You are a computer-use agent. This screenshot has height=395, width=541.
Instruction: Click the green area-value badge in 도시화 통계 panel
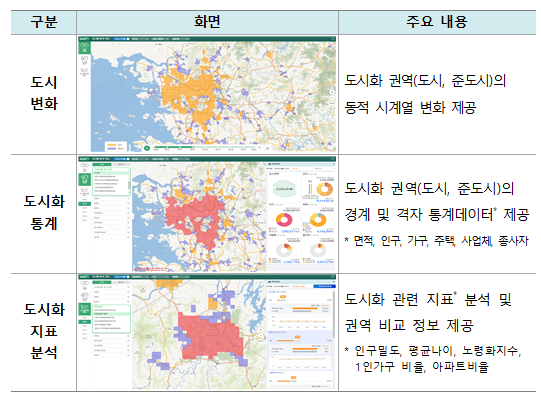tap(284, 189)
